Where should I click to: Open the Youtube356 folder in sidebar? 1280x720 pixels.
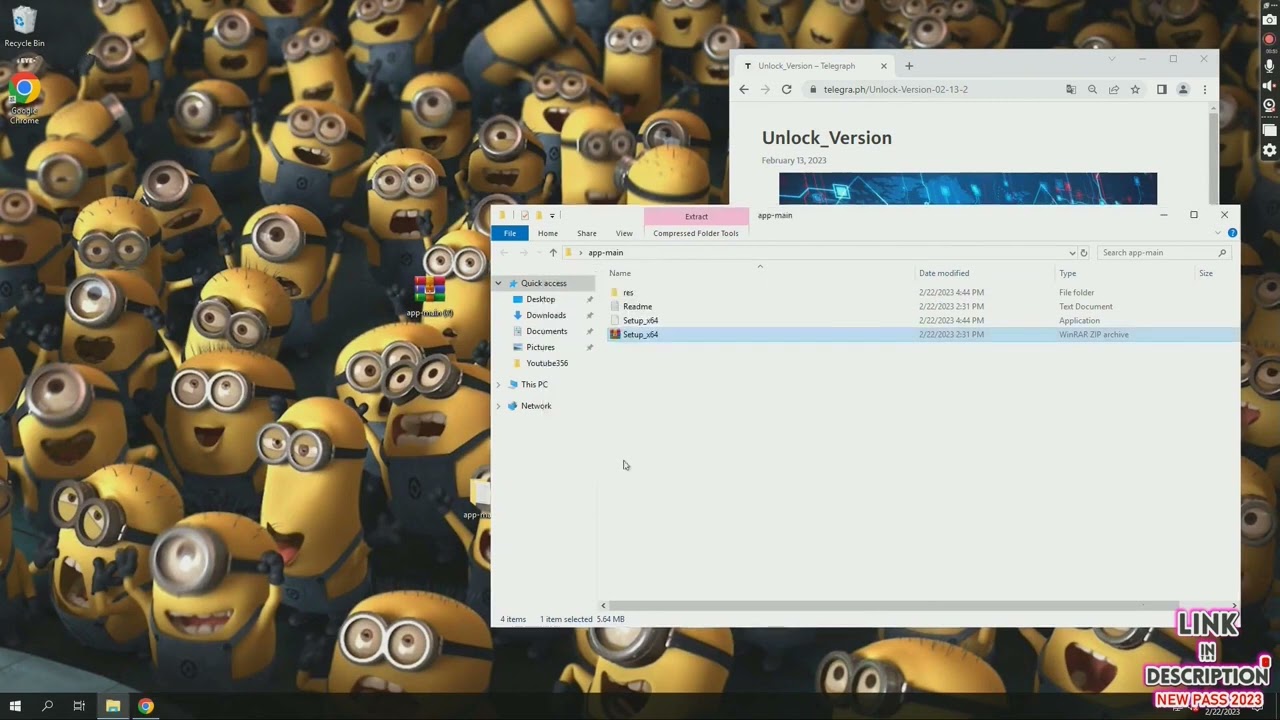(547, 363)
